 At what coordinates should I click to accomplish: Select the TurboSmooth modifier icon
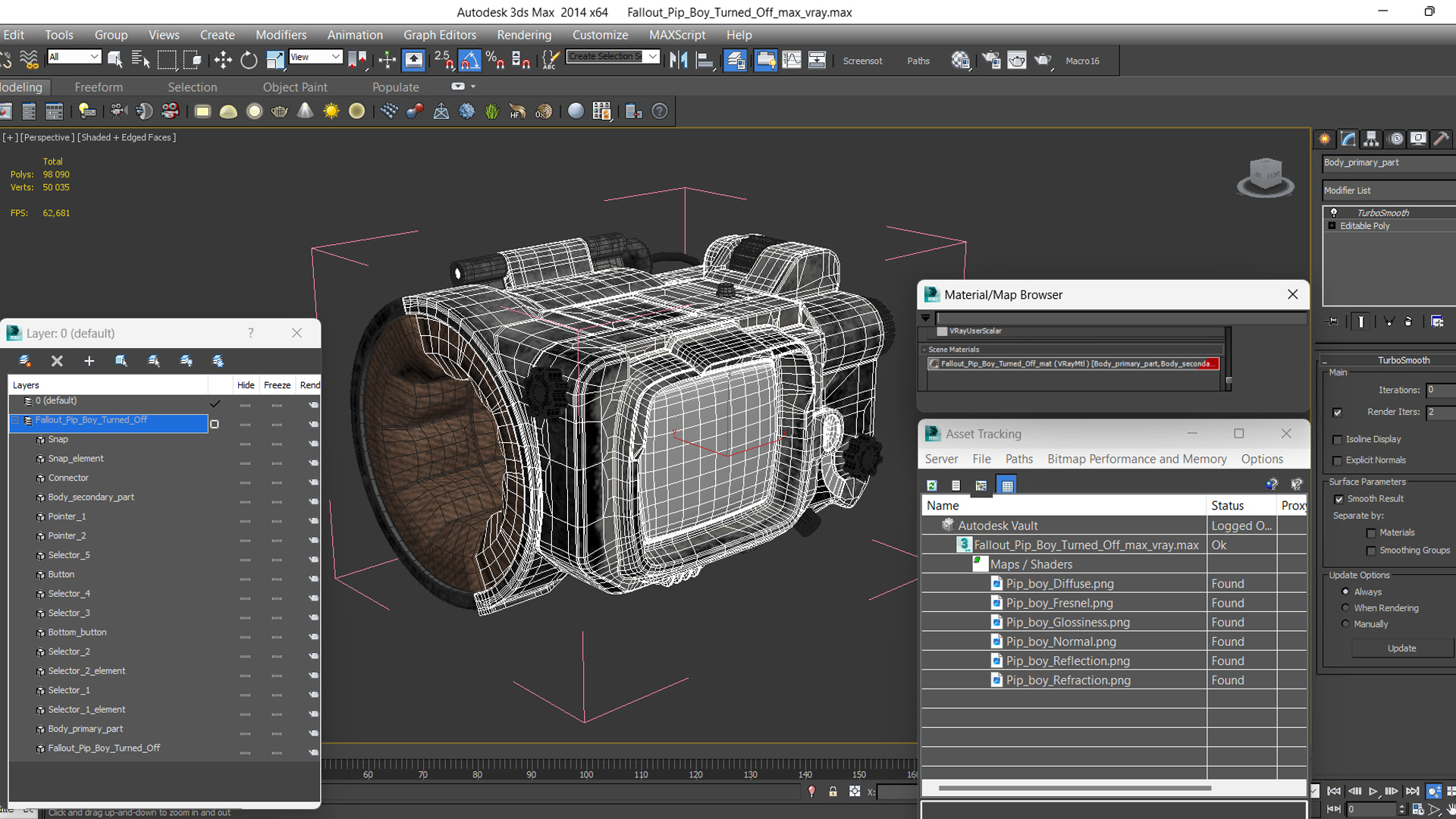pos(1333,212)
